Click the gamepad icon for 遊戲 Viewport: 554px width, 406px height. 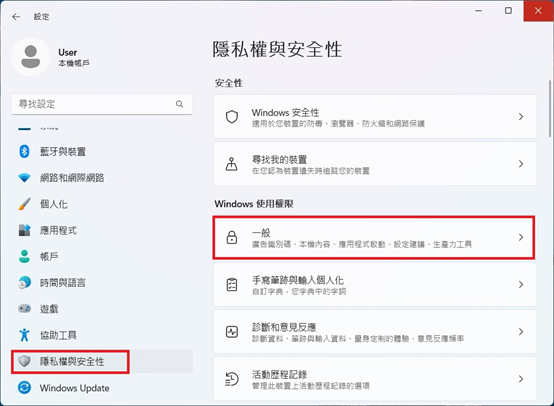click(24, 308)
